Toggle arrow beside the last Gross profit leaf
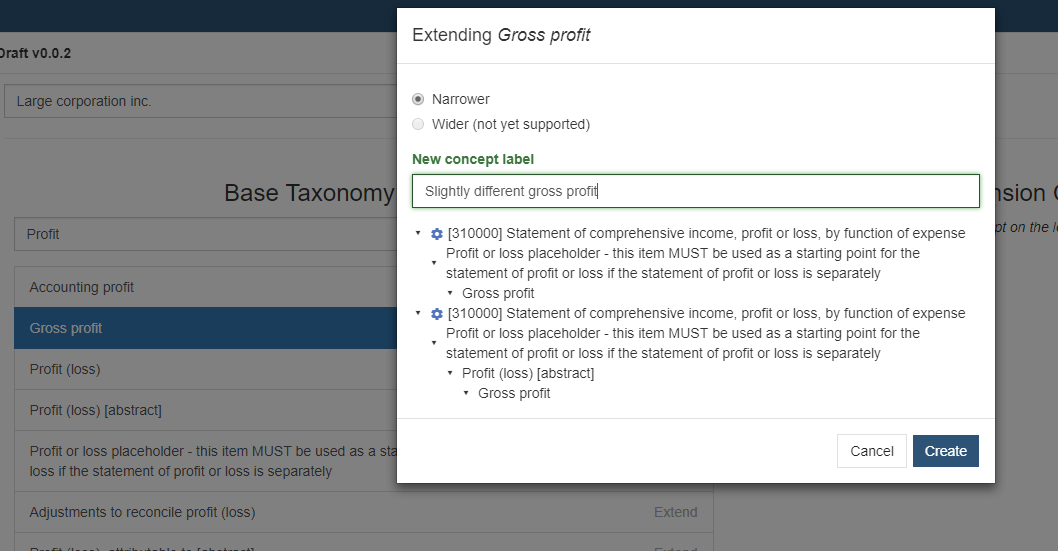Image resolution: width=1058 pixels, height=551 pixels. pos(466,393)
